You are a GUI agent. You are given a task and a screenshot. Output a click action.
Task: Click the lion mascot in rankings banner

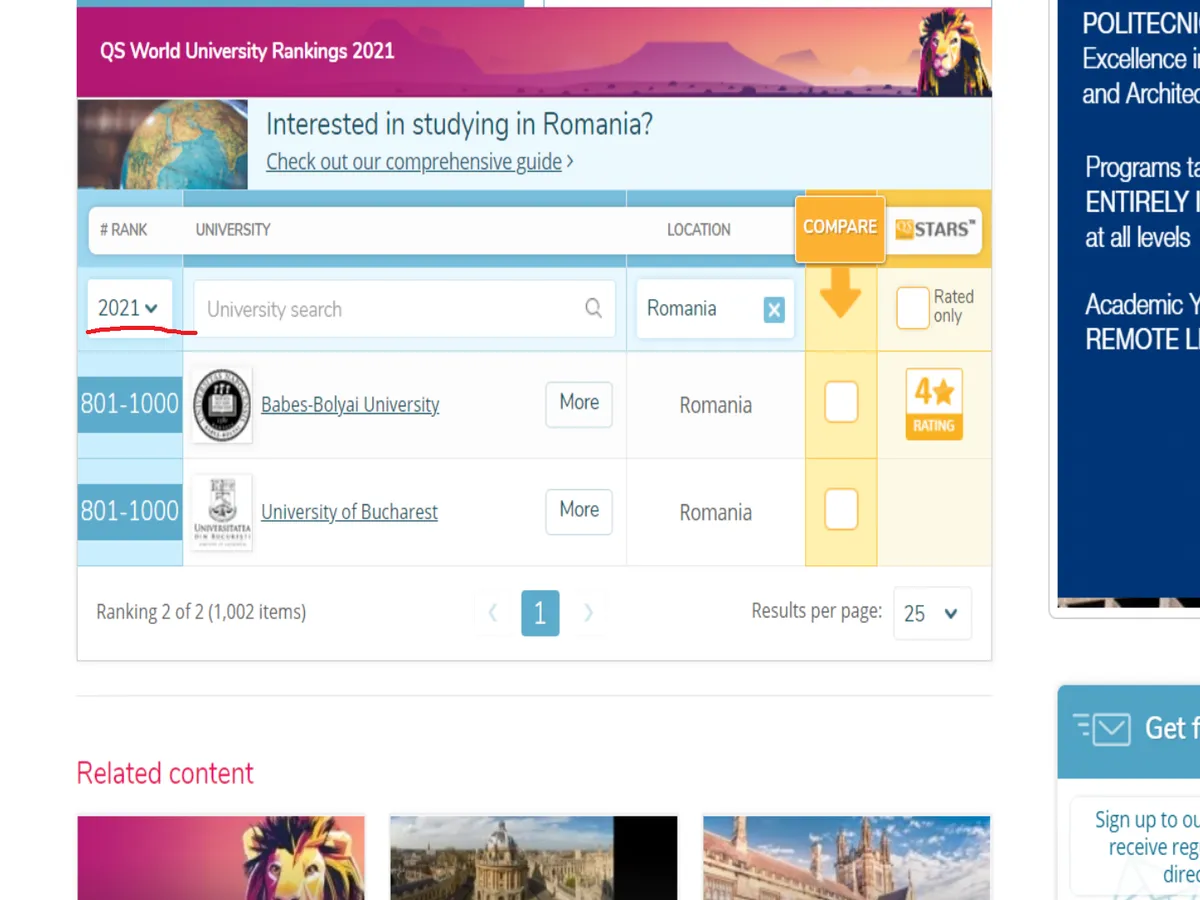click(951, 52)
